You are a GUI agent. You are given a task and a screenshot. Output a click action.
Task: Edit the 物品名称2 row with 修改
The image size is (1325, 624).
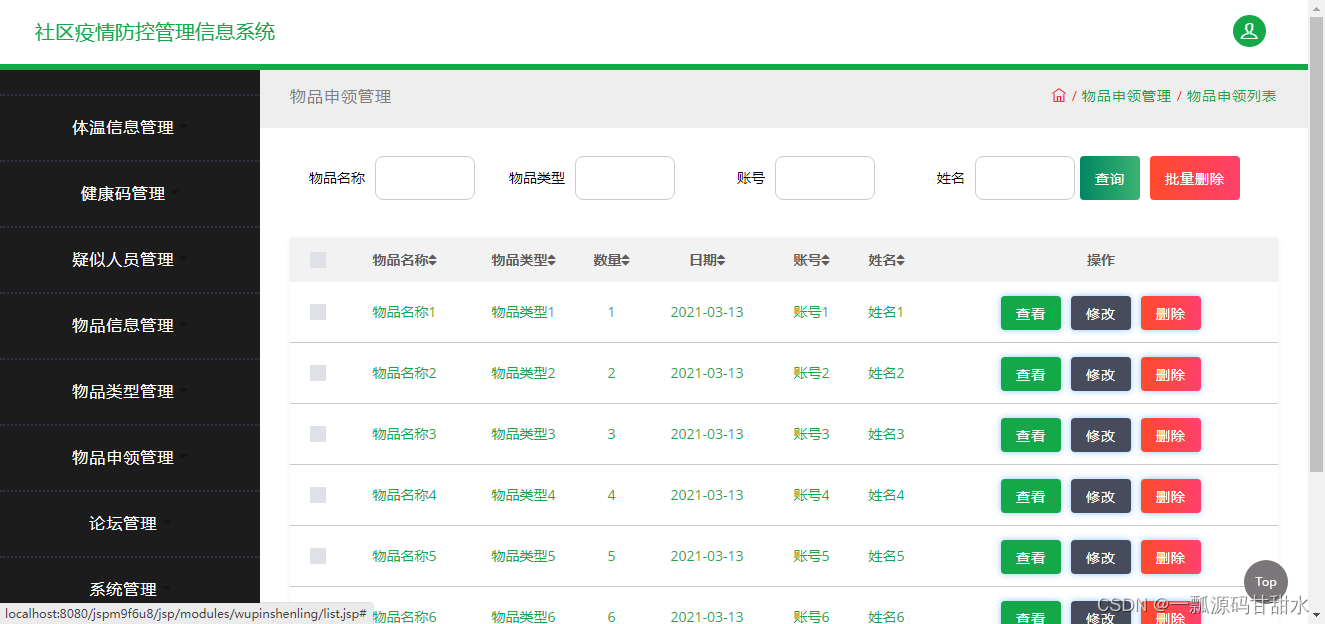pyautogui.click(x=1101, y=374)
